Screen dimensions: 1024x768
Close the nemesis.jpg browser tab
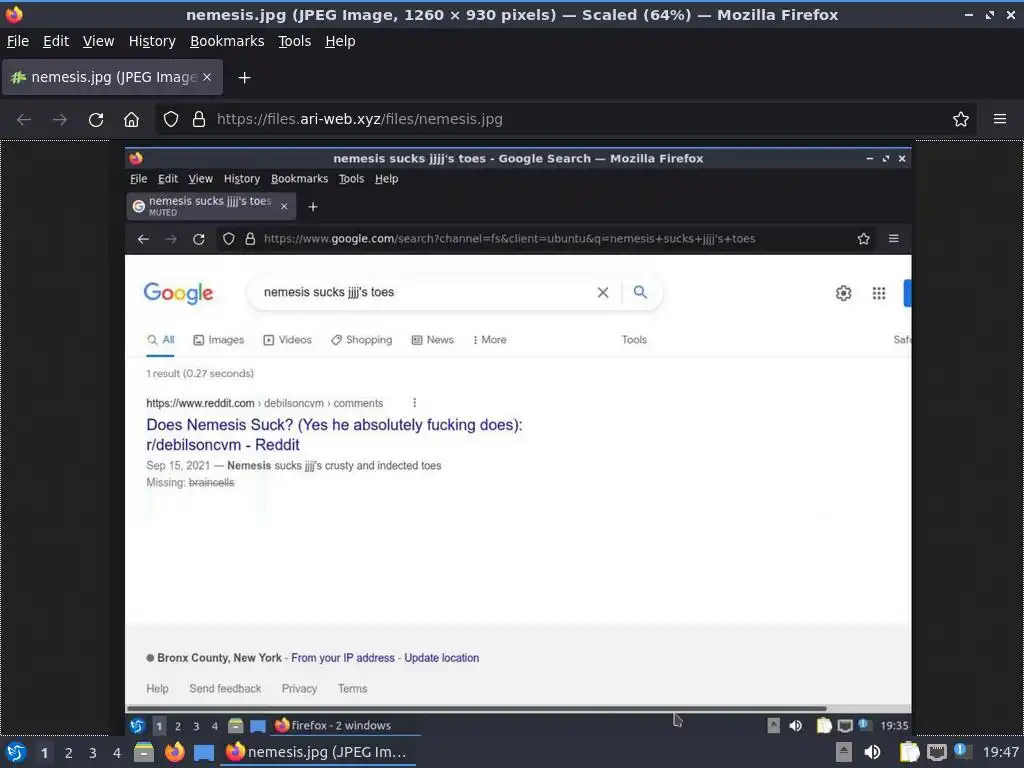207,77
